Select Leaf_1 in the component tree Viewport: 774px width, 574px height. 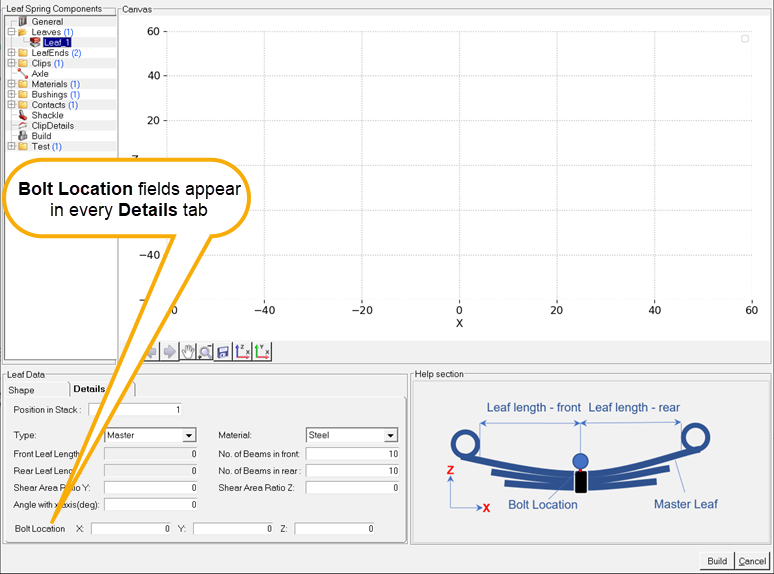point(56,42)
